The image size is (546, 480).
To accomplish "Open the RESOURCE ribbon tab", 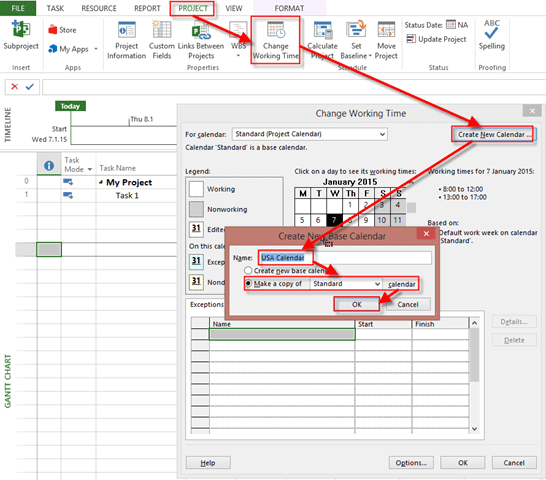I will point(99,8).
